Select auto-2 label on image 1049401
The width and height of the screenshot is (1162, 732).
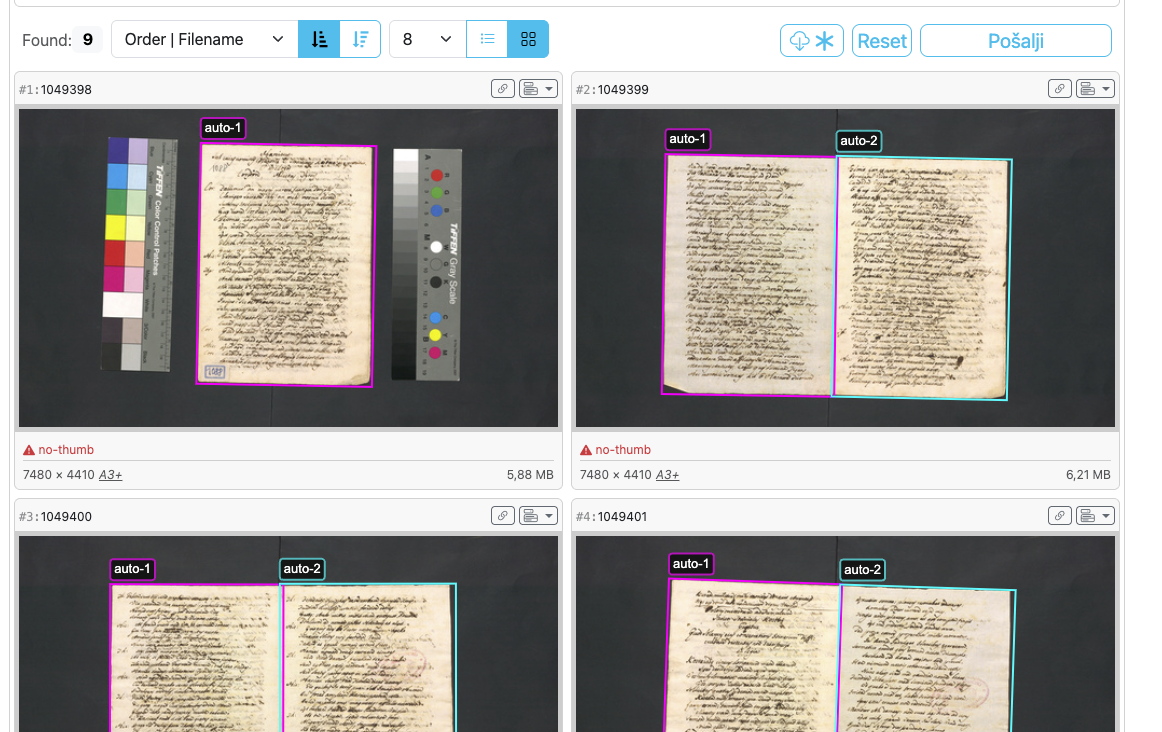pos(863,570)
